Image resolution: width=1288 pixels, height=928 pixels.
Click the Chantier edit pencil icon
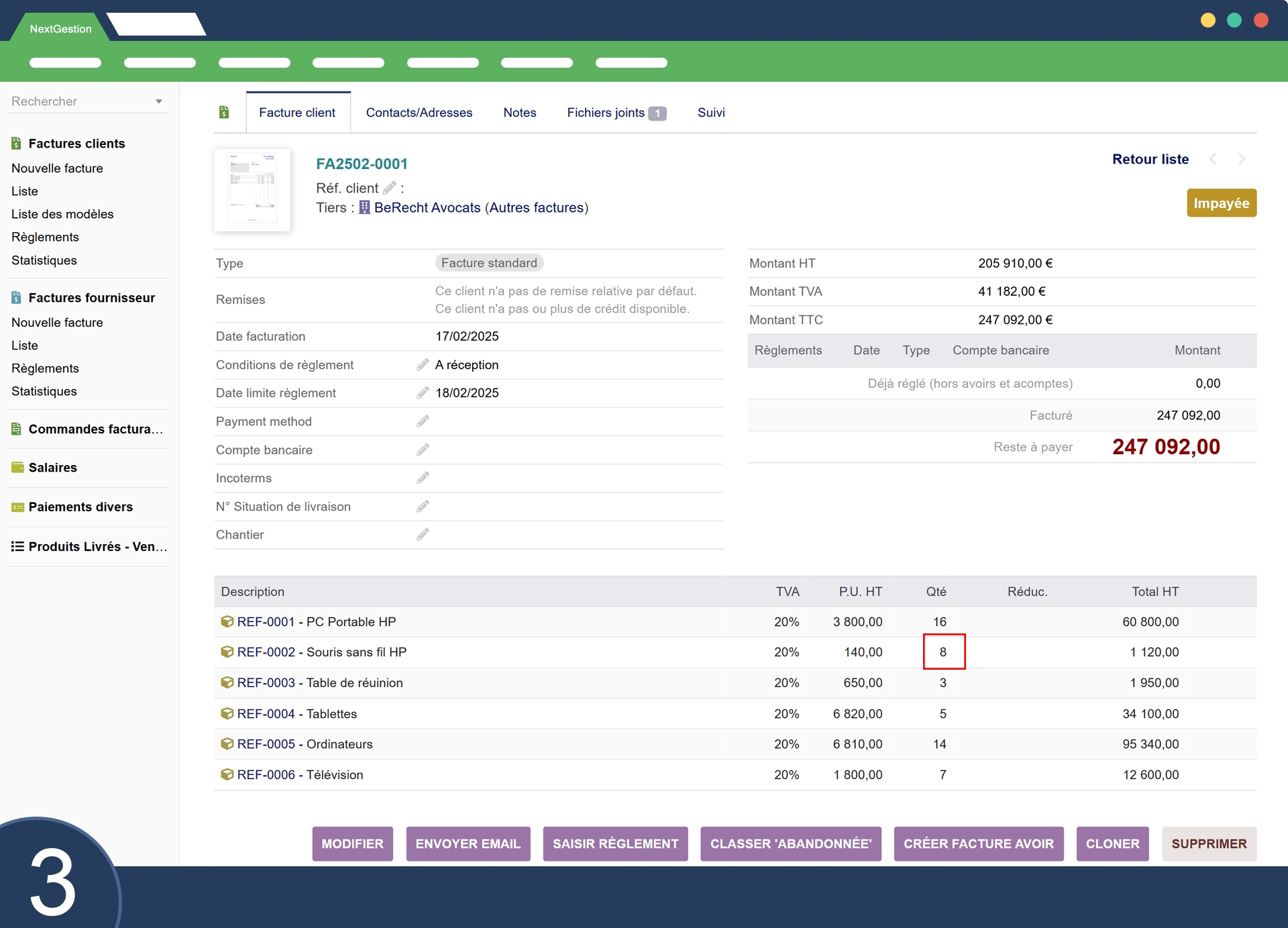[423, 535]
